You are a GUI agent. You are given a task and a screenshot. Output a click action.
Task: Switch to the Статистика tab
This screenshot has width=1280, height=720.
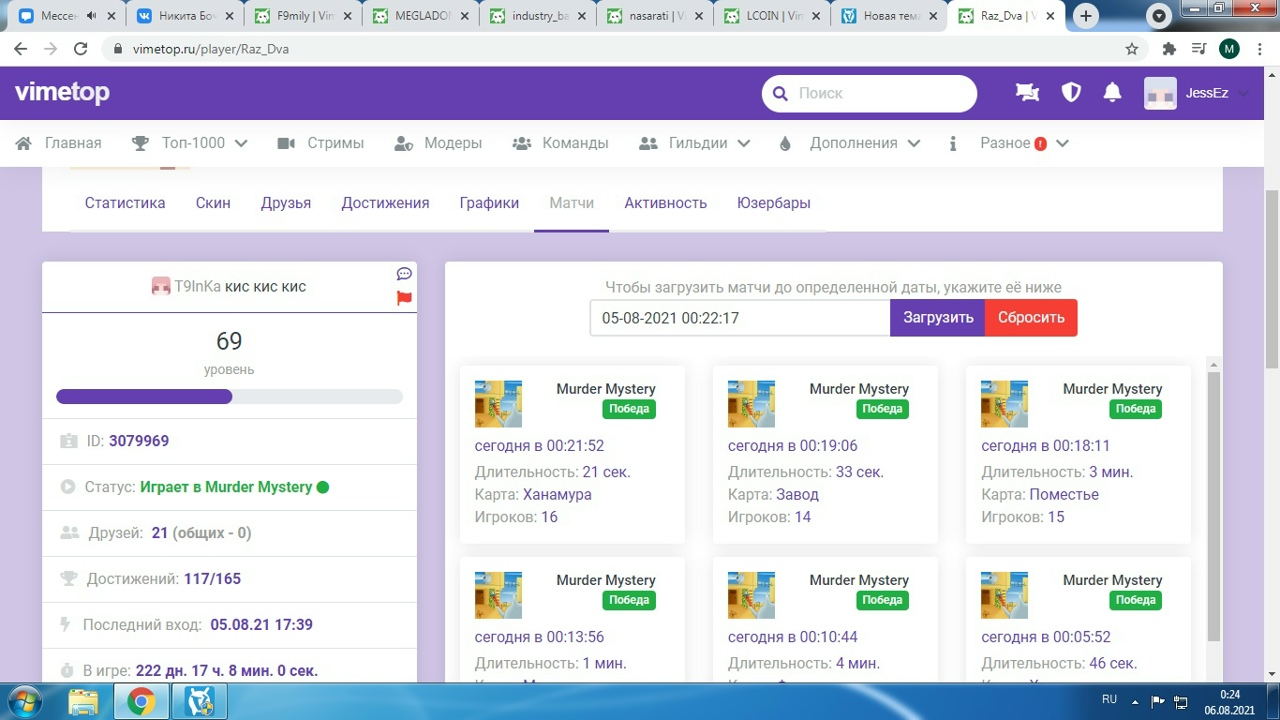point(125,203)
